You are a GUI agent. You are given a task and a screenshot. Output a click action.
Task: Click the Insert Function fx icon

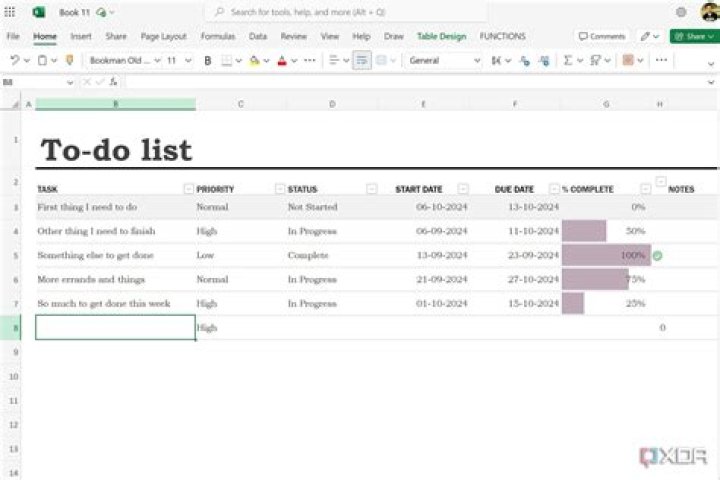tap(113, 82)
